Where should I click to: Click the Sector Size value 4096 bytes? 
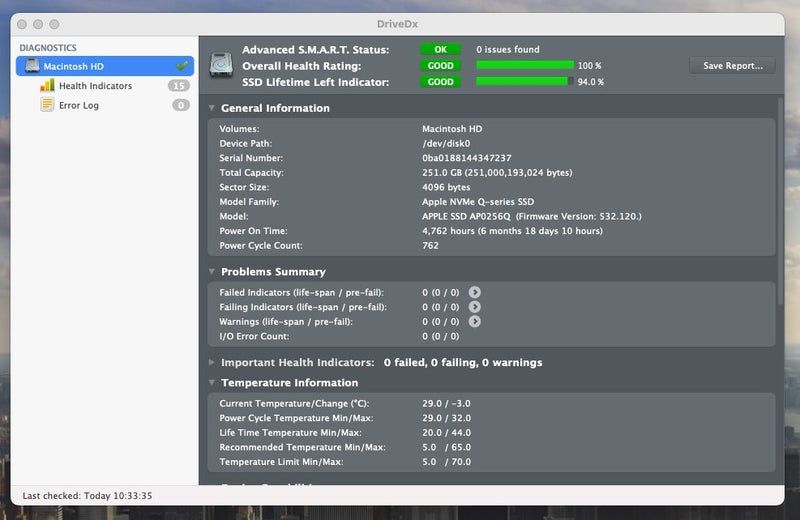[x=446, y=187]
